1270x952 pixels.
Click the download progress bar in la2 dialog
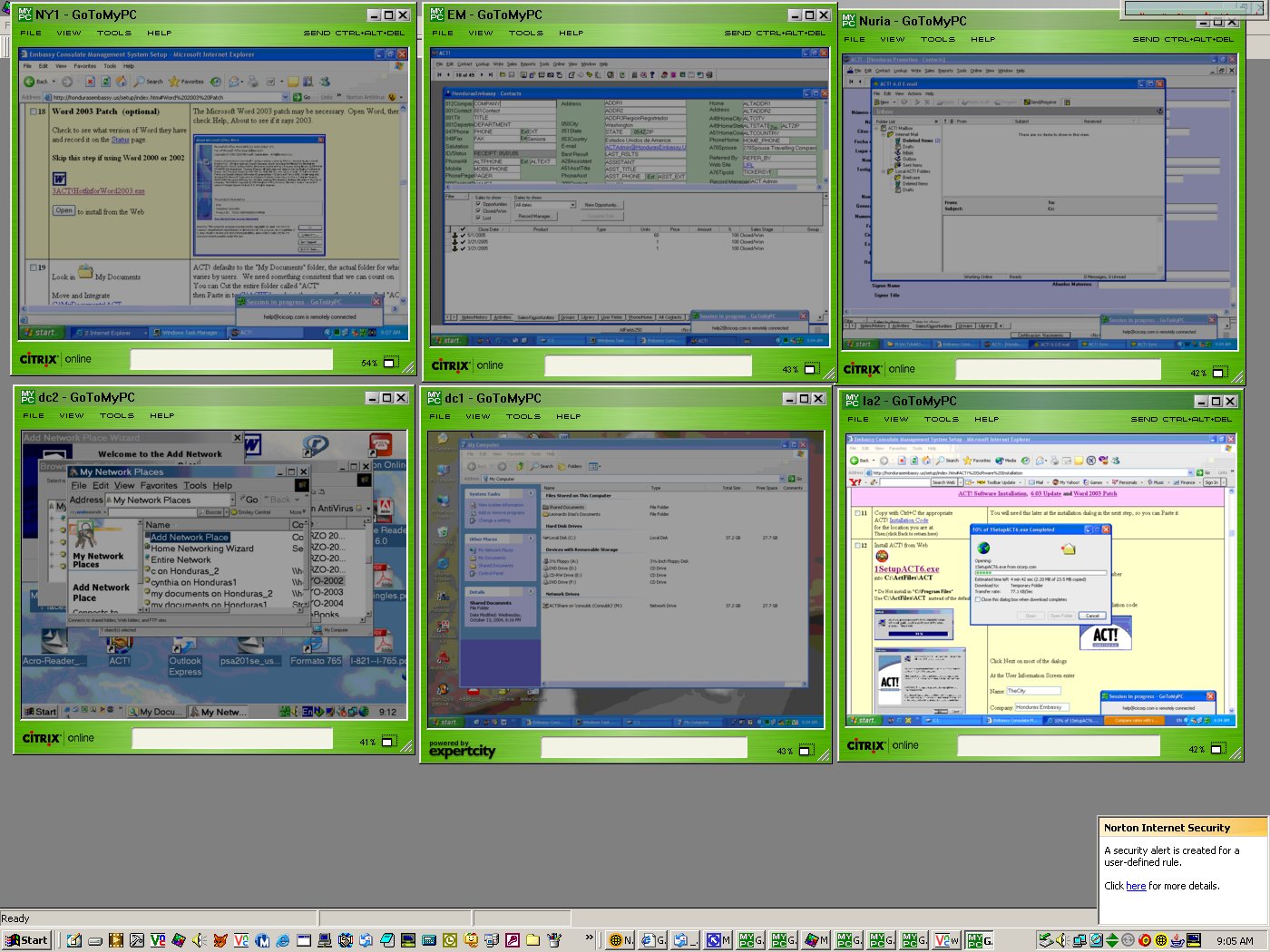1040,572
